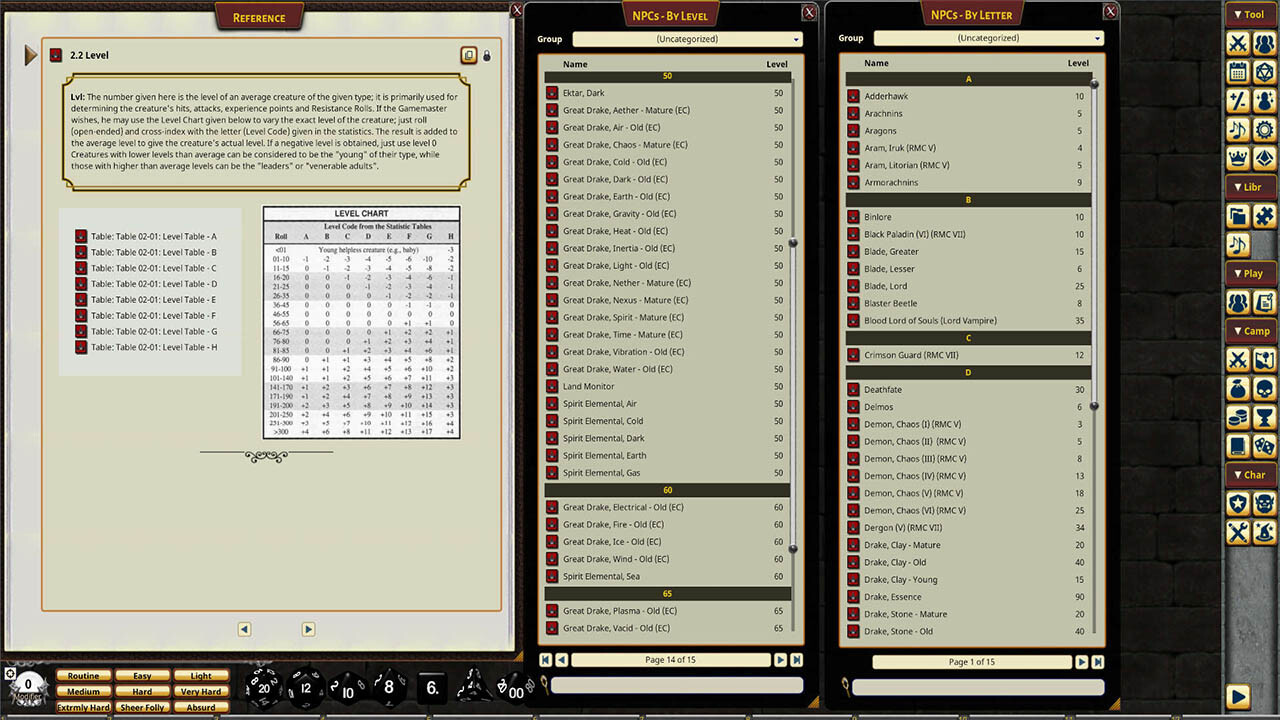Select the crossed swords icon in Tool section
Viewport: 1280px width, 720px height.
1238,43
